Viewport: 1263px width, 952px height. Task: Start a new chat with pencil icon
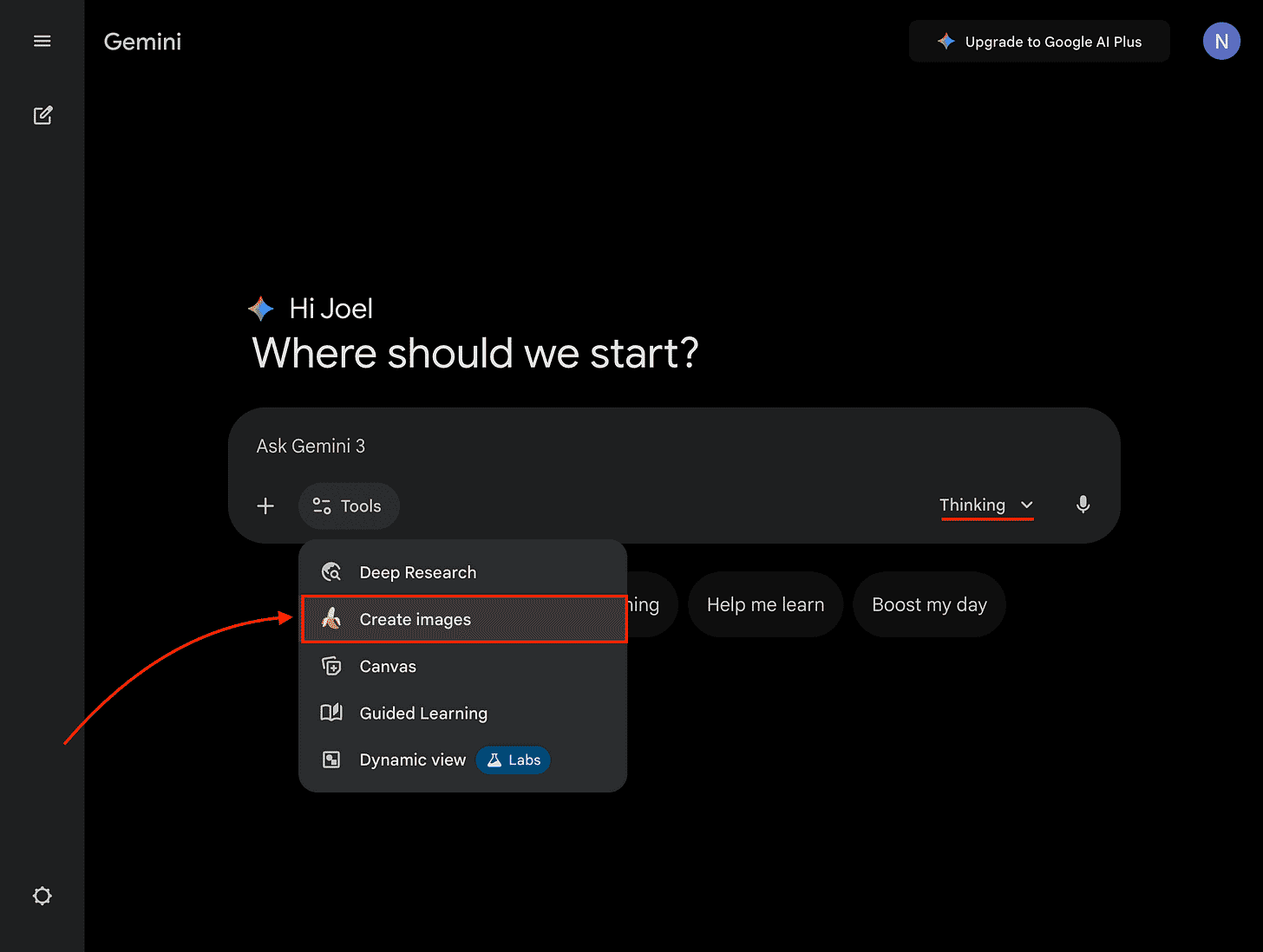(x=43, y=115)
